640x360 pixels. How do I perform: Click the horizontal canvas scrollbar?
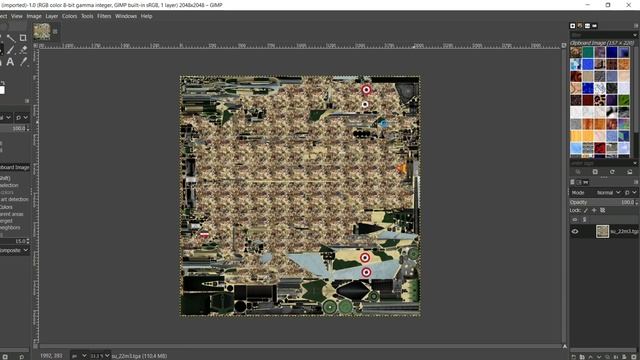click(300, 347)
